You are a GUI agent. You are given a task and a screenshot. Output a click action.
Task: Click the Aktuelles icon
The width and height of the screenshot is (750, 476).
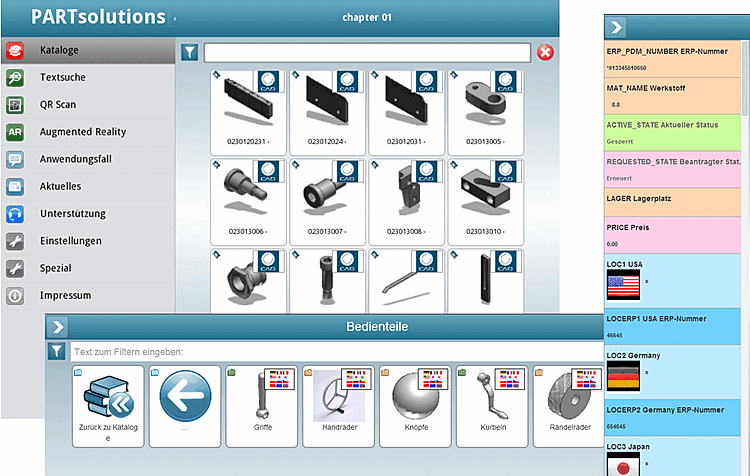click(15, 187)
